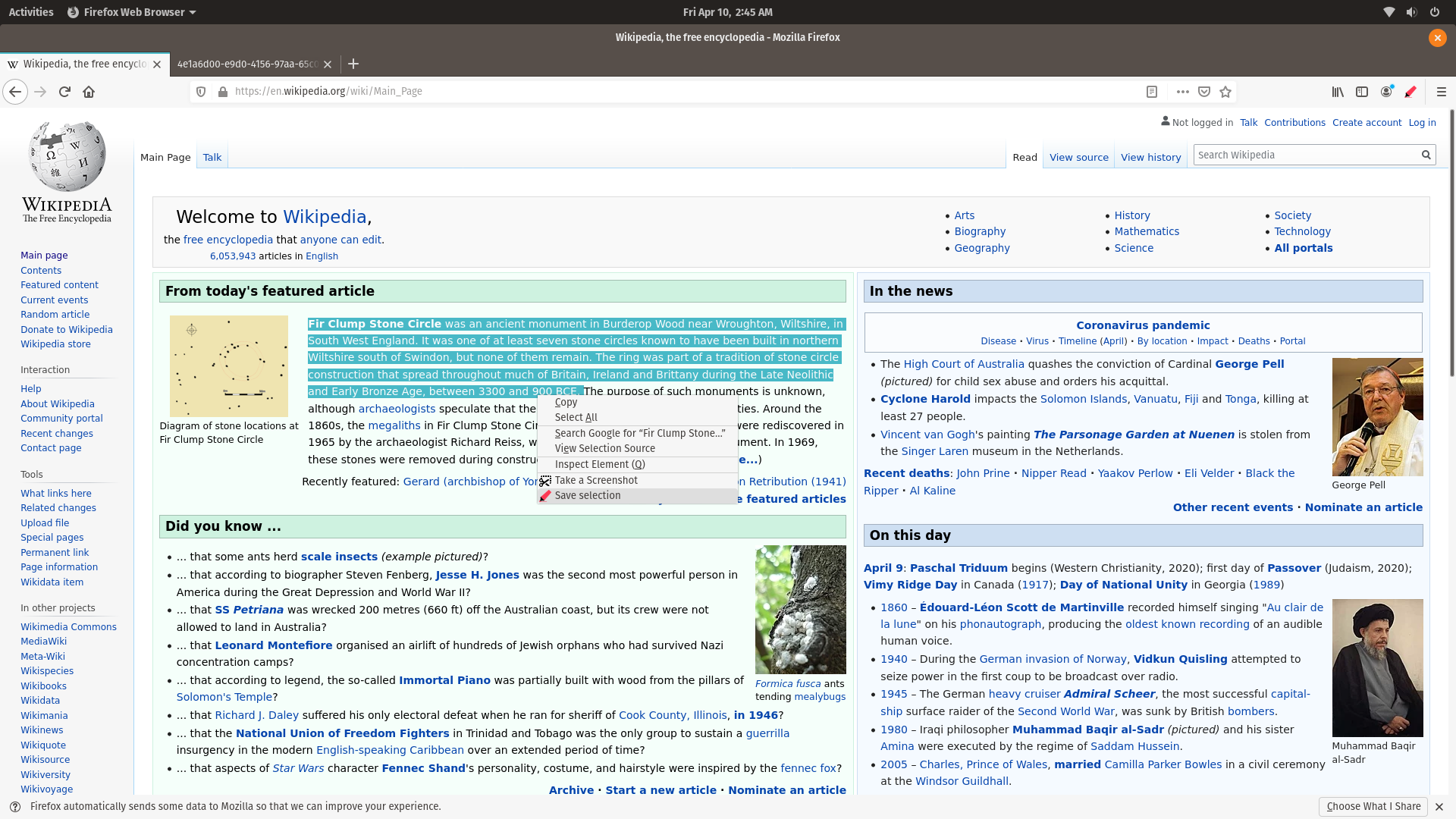This screenshot has height=819, width=1456.
Task: Show sidebars toolbar icon
Action: point(1362,92)
